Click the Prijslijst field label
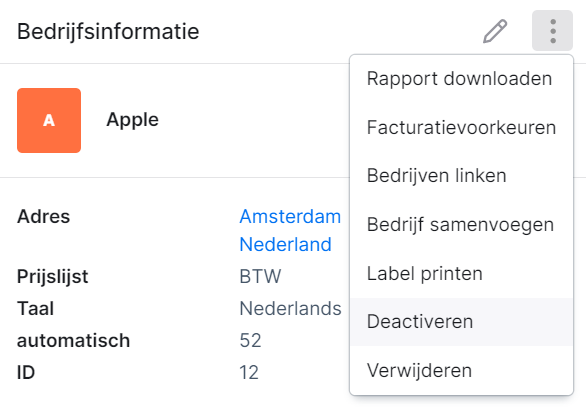586x410 pixels. pyautogui.click(x=53, y=277)
